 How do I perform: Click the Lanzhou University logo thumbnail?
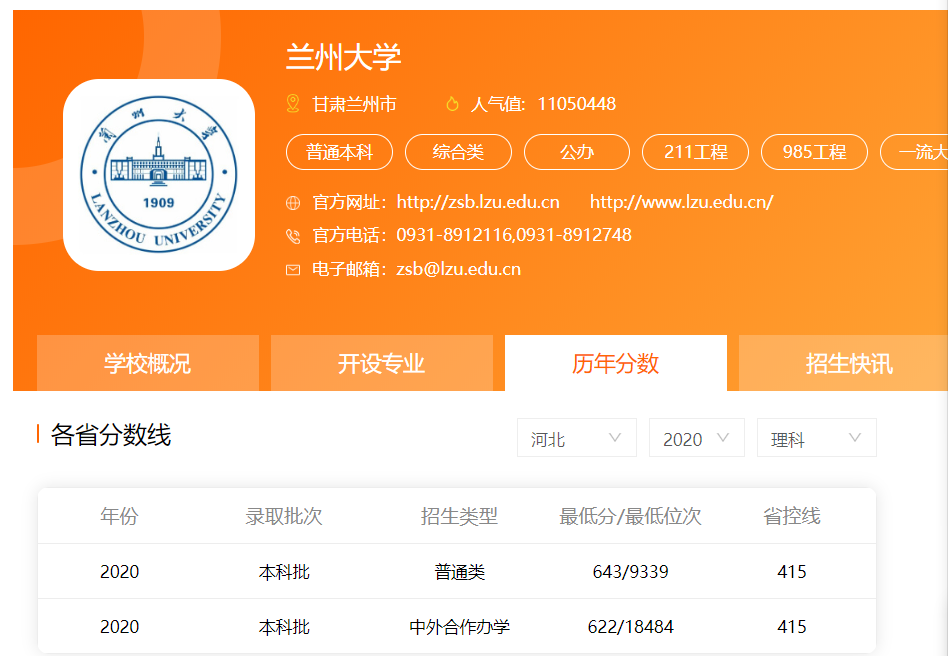pos(158,175)
